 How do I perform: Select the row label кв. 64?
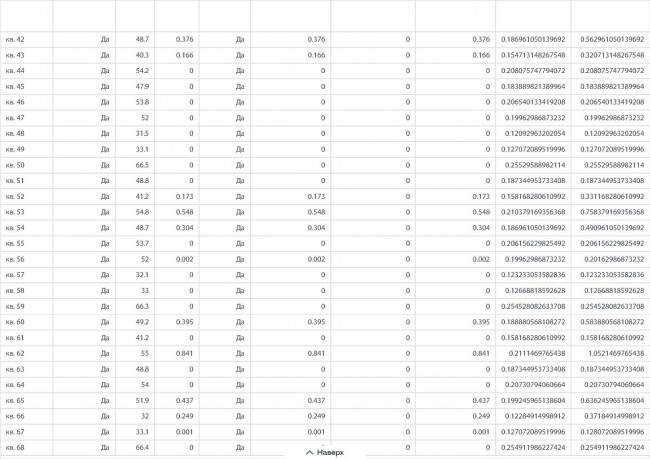coord(15,385)
